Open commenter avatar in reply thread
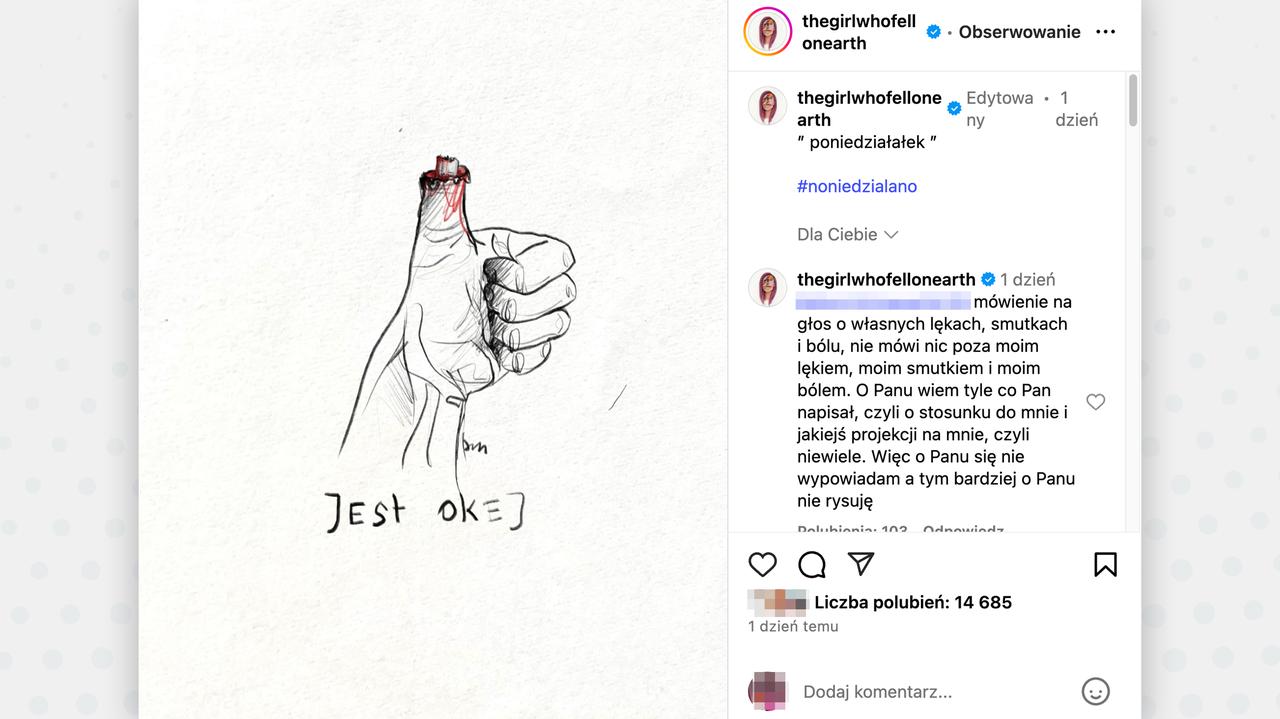Image resolution: width=1280 pixels, height=719 pixels. [768, 288]
